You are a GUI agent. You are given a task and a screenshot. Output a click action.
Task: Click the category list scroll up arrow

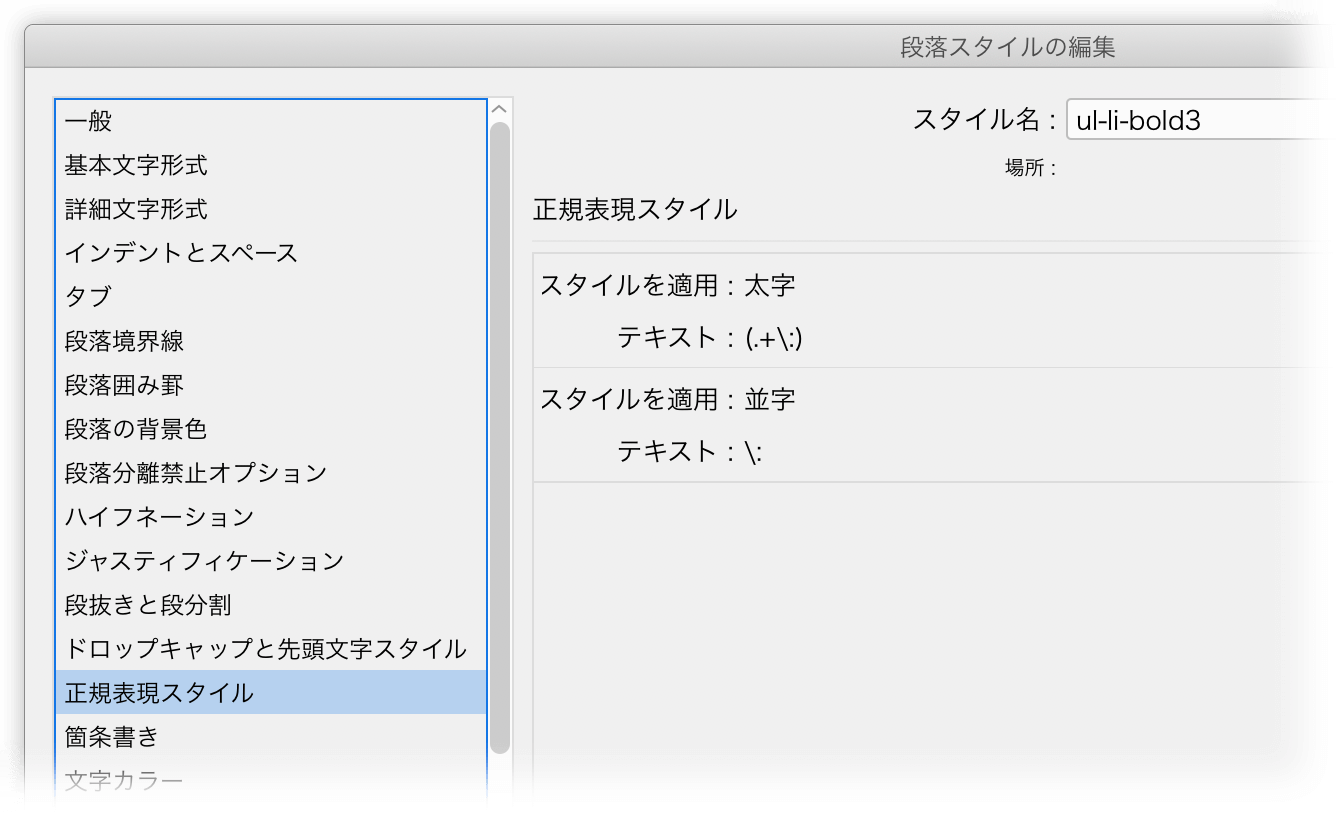tap(500, 109)
